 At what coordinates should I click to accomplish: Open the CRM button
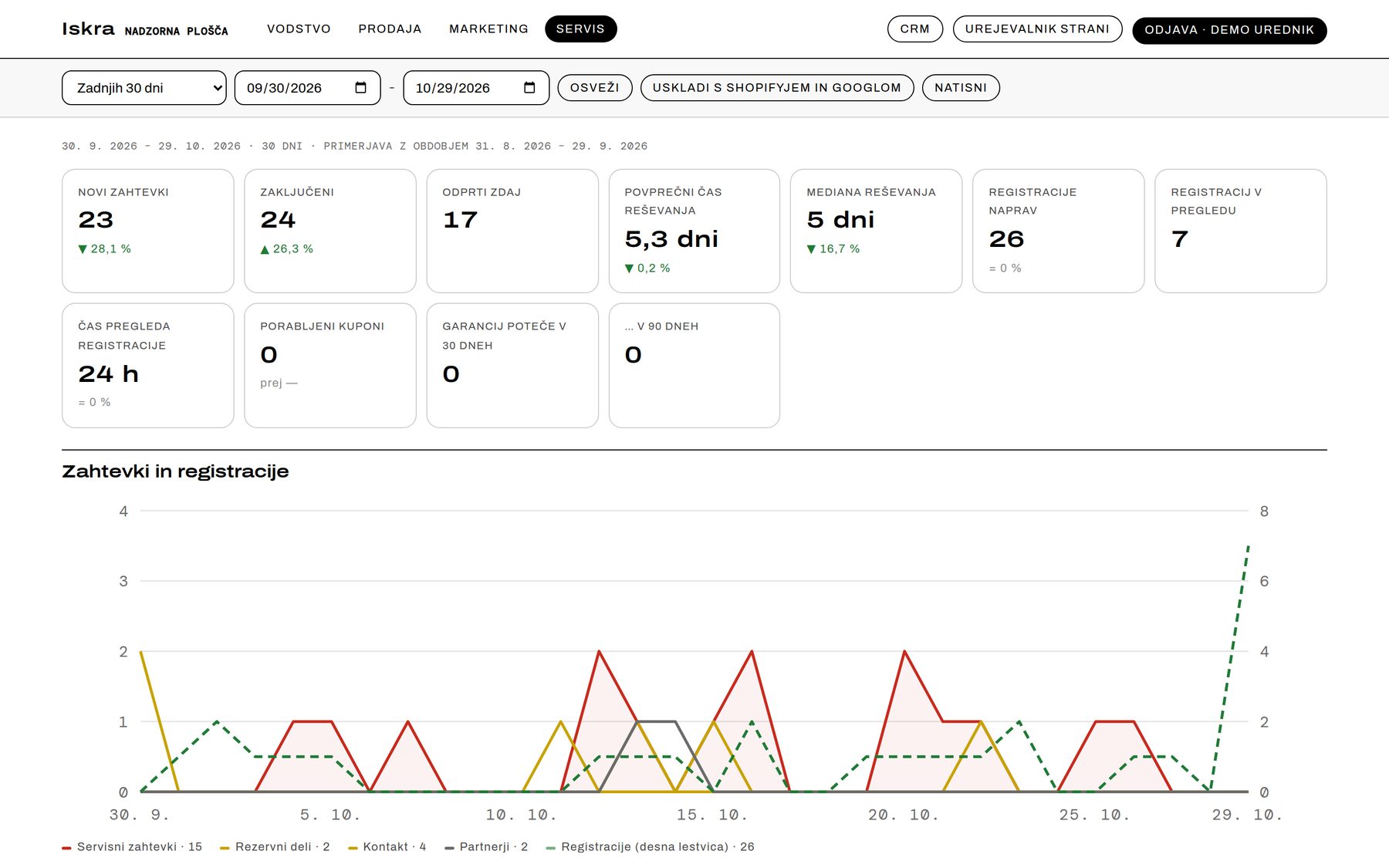point(915,29)
